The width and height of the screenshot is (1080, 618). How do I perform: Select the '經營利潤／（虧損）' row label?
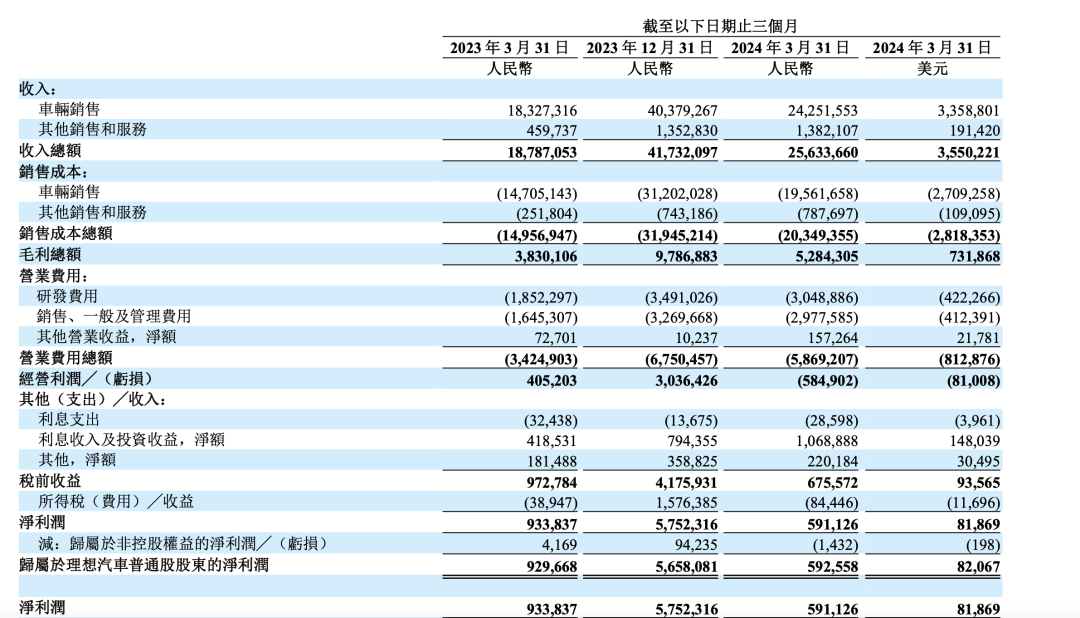pos(86,379)
